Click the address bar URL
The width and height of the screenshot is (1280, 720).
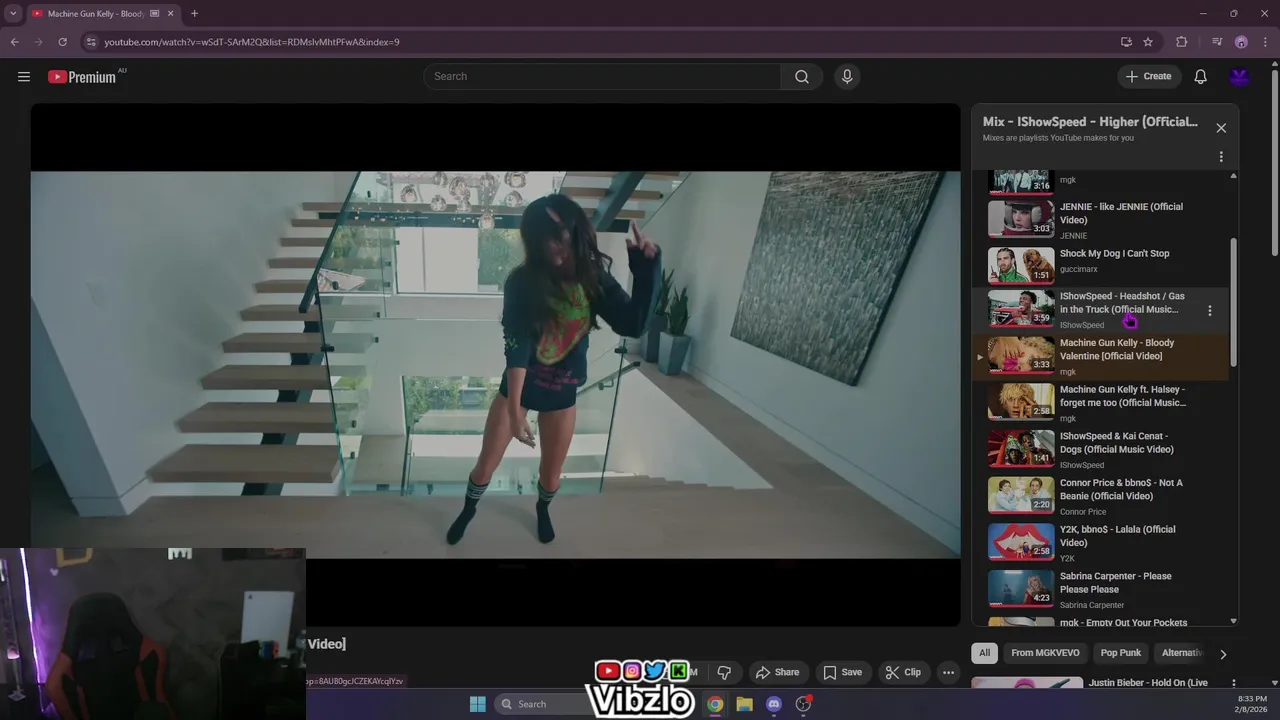[x=252, y=42]
